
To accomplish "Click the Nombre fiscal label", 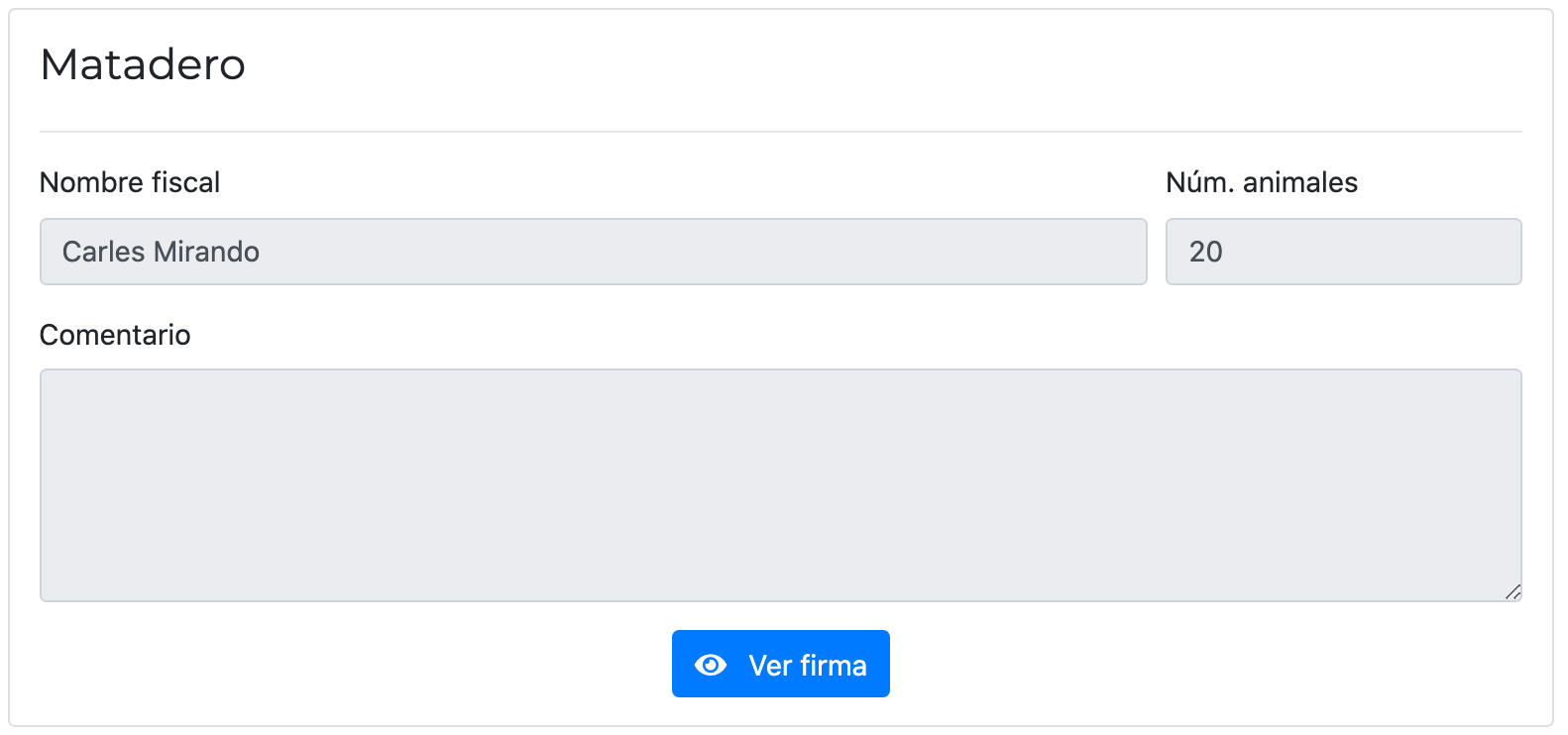I will [x=130, y=182].
